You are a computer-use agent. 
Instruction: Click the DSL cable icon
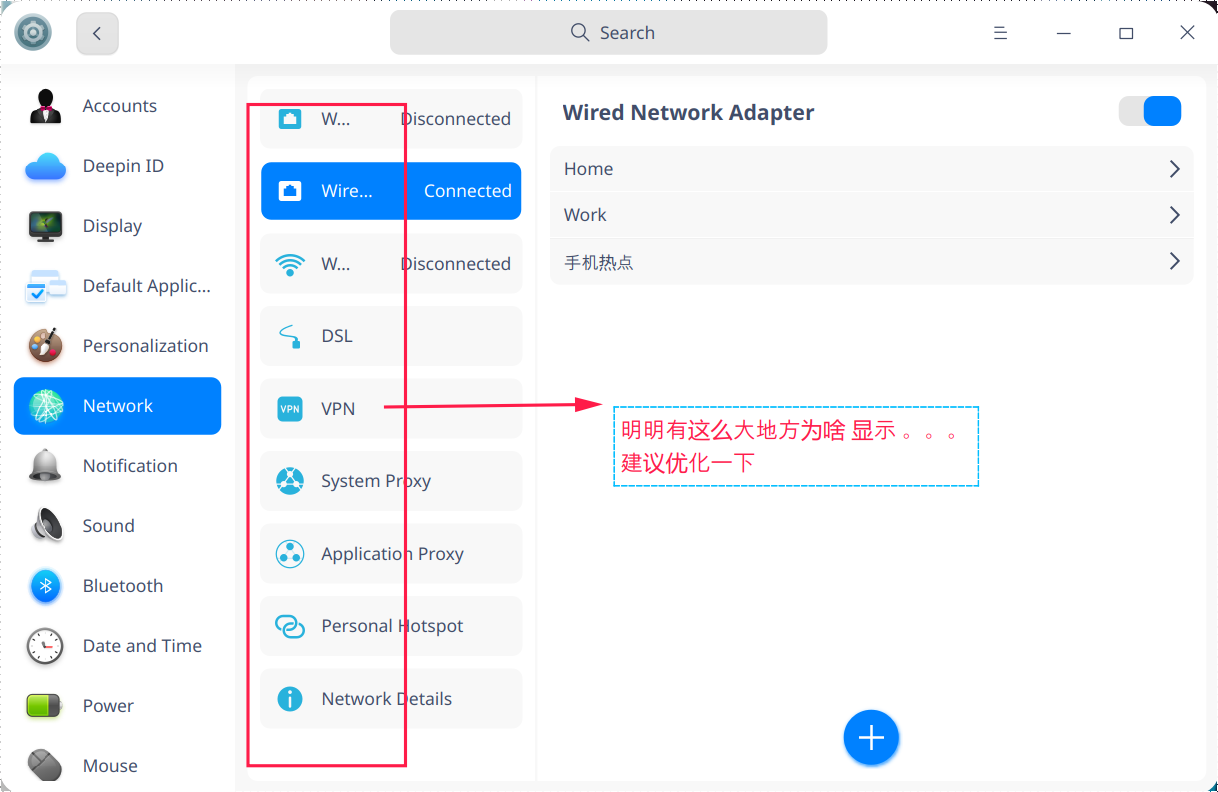[290, 336]
